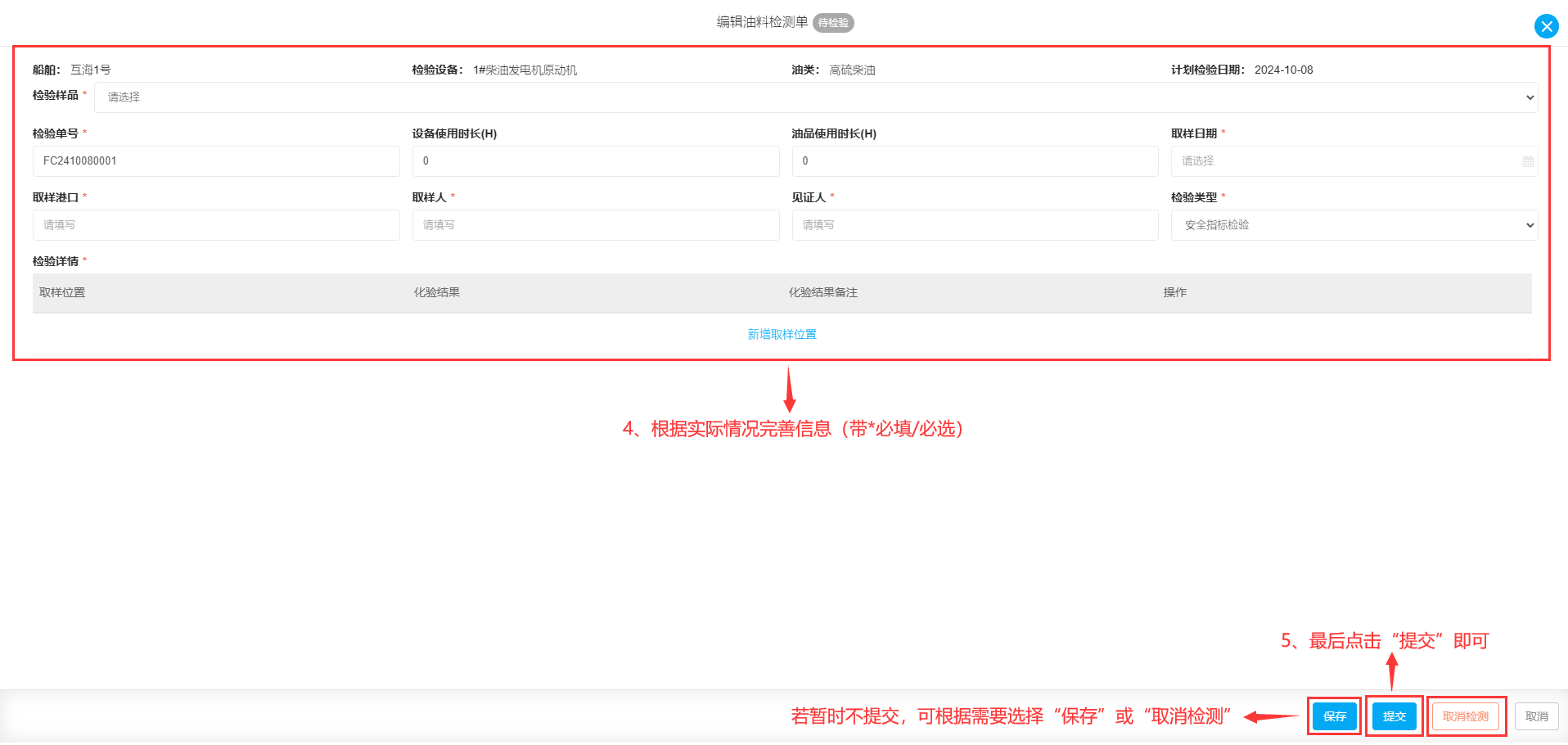Click the ship name 互海1号
Viewport: 1568px width, 745px height.
click(91, 70)
